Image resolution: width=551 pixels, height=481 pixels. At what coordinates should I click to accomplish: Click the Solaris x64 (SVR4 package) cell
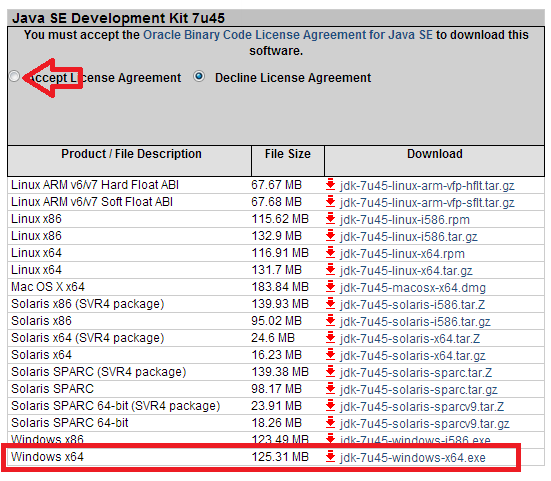[x=87, y=337]
